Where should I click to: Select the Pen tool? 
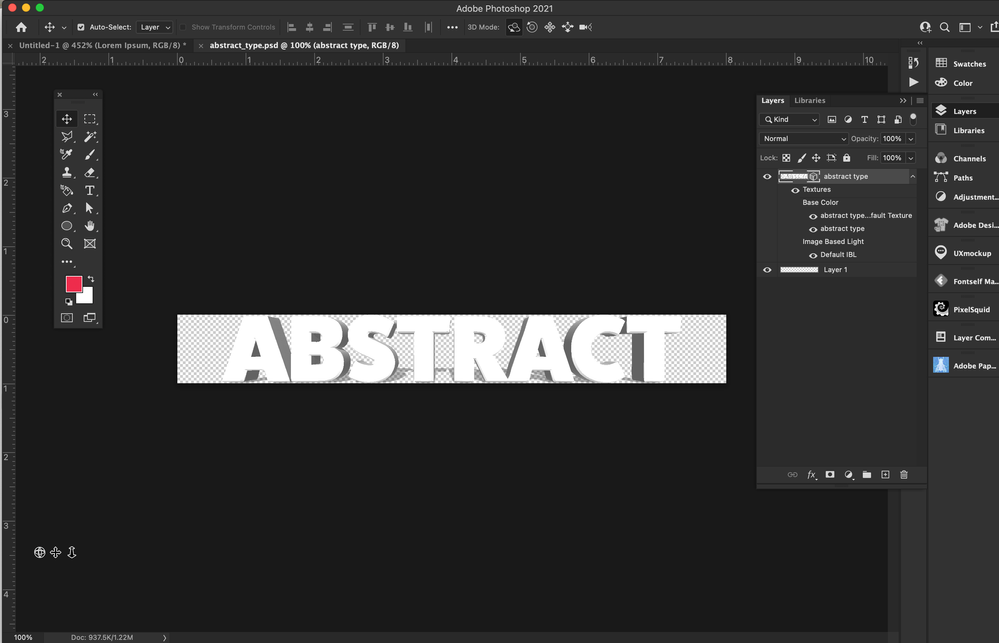(x=67, y=207)
